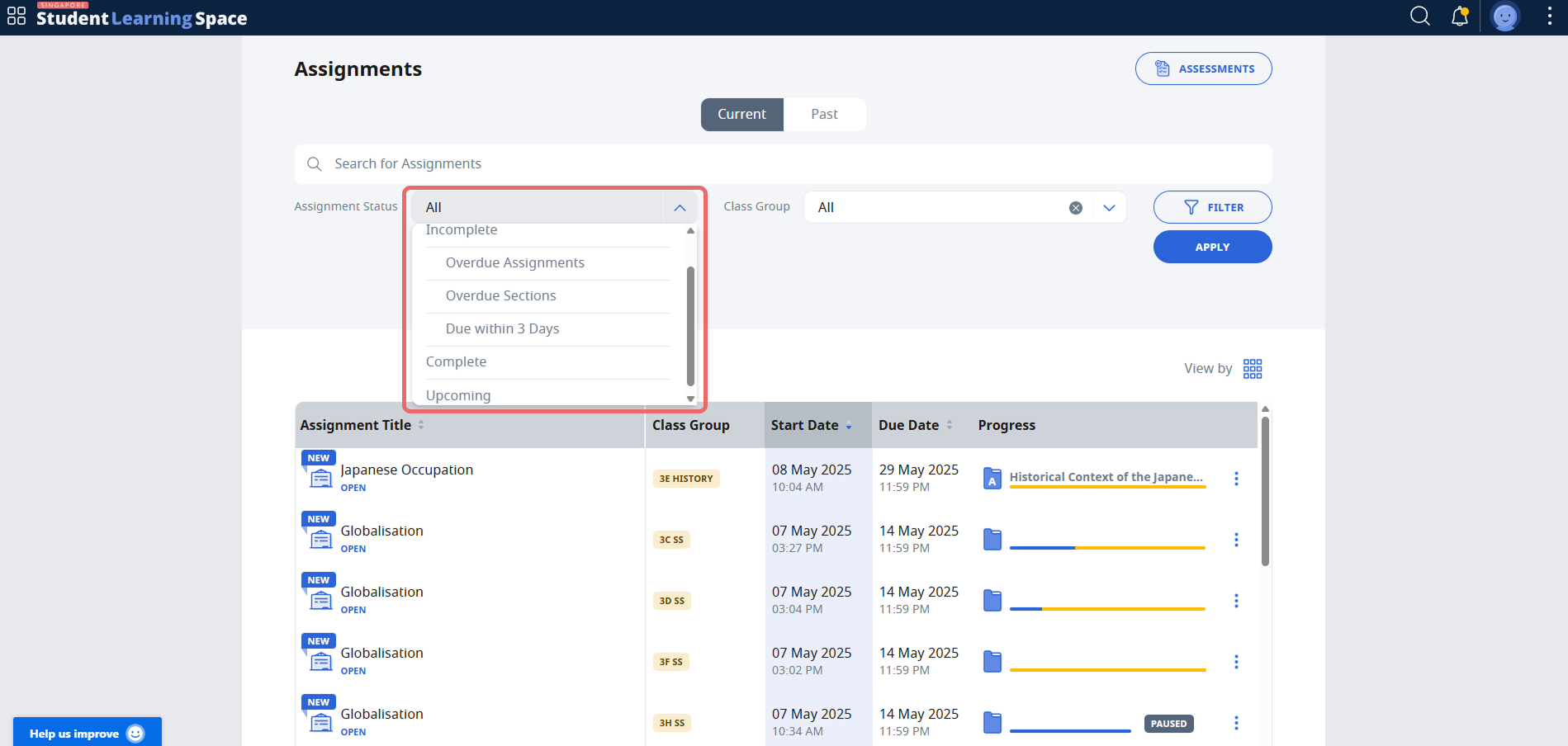Screen dimensions: 1568x746
Task: Click folder icon in 3H SS progress
Action: [x=992, y=723]
